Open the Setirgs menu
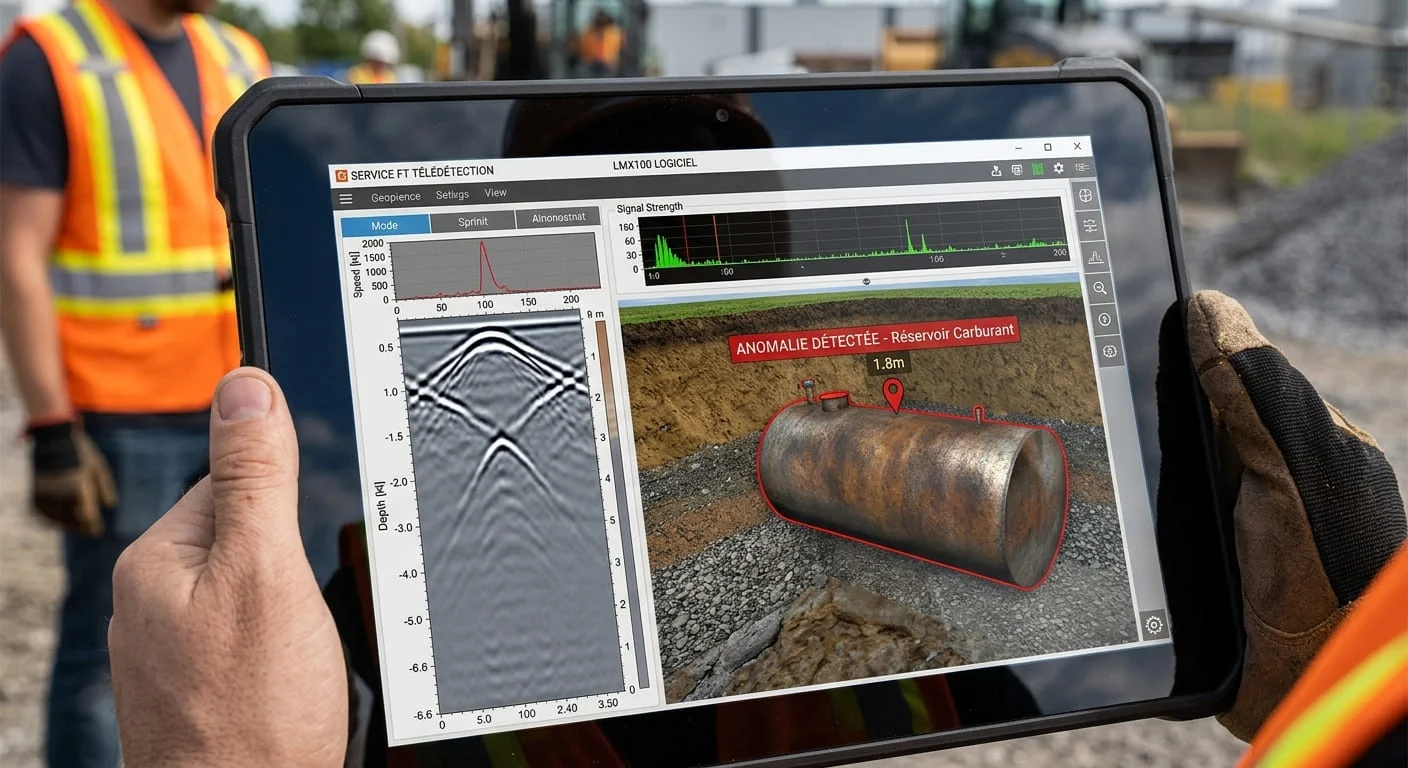The height and width of the screenshot is (768, 1408). pyautogui.click(x=452, y=195)
